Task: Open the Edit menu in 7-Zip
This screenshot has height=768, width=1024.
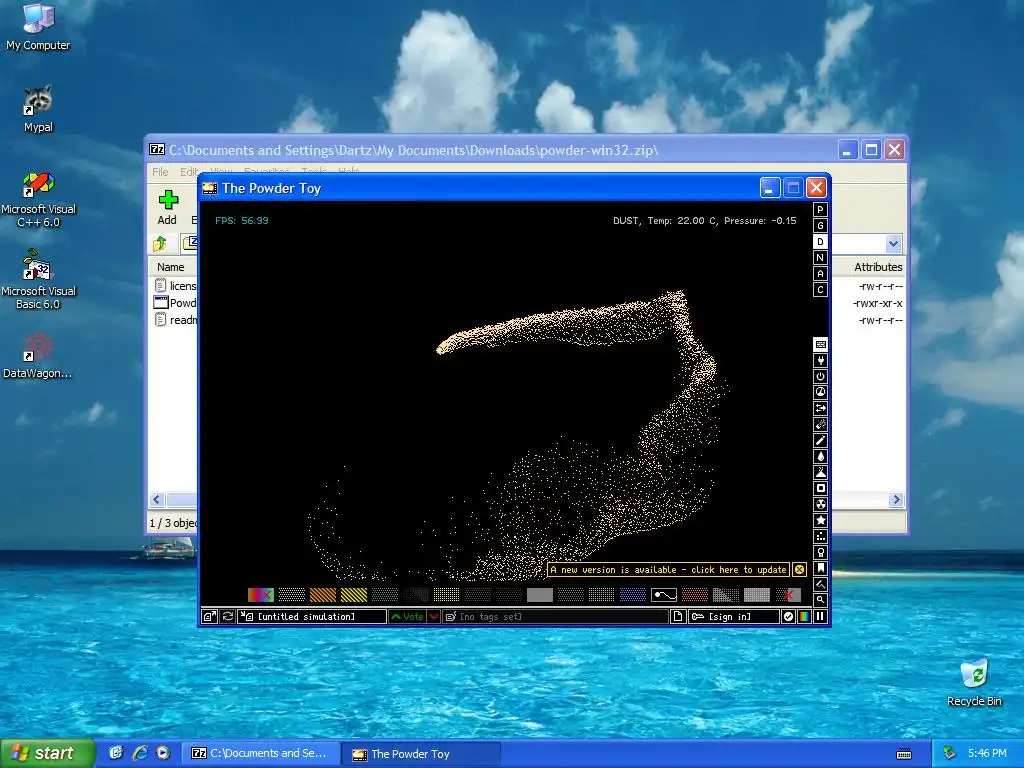Action: (x=189, y=172)
